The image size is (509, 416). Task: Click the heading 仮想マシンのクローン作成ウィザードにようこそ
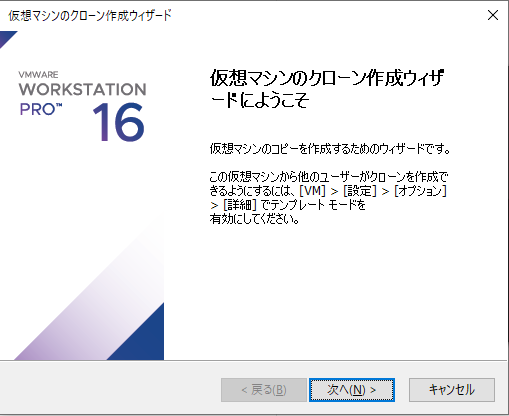(x=327, y=89)
